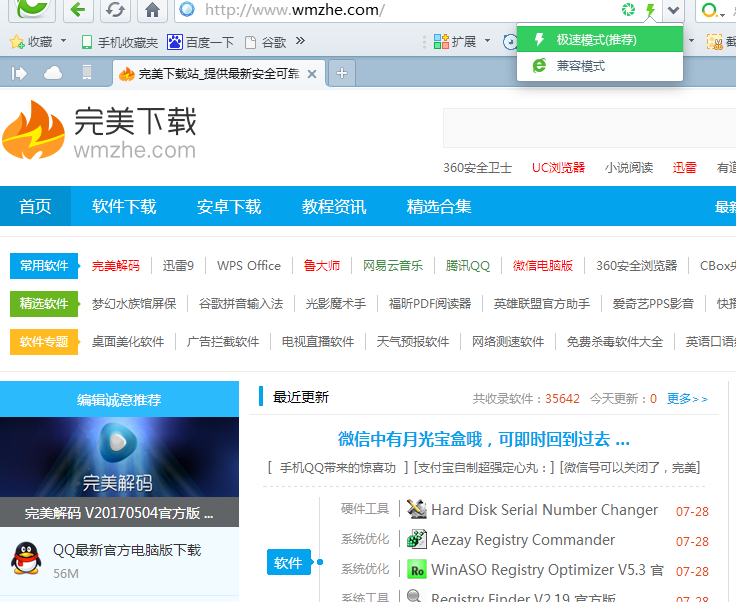Open 网络测速软件 topic link
Viewport: 736px width, 602px height.
coord(508,342)
